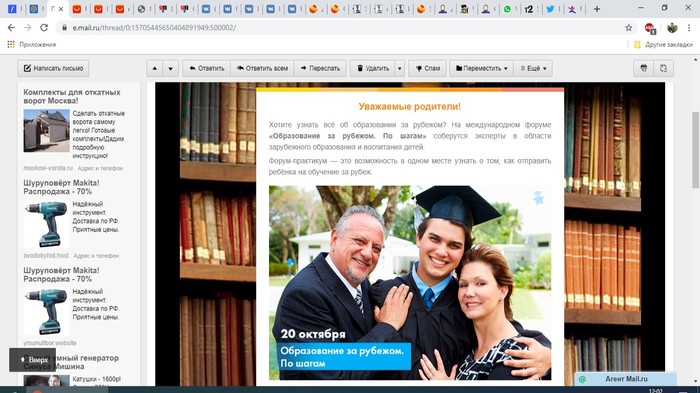Go to next email with down arrow

171,68
